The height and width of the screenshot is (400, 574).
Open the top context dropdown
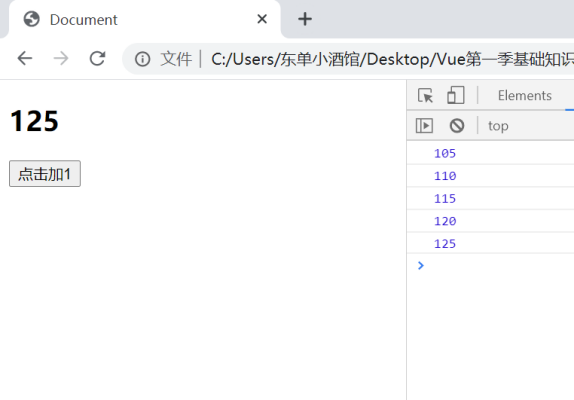pyautogui.click(x=498, y=126)
